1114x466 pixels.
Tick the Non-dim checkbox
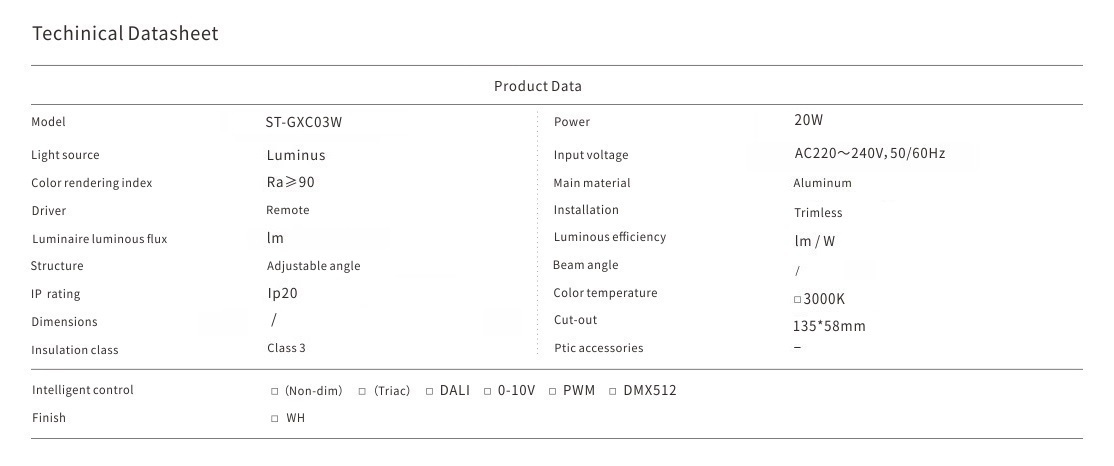[x=275, y=391]
